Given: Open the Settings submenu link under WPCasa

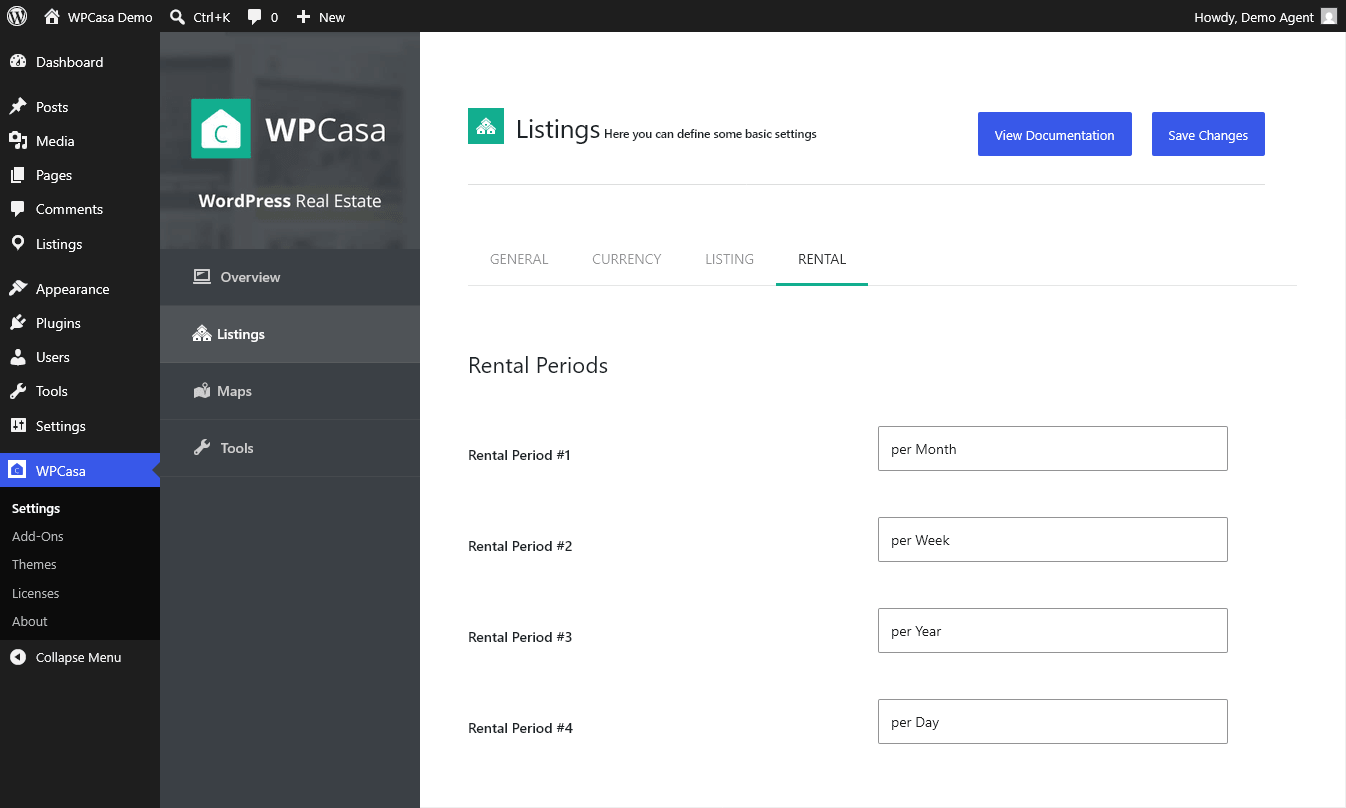Looking at the screenshot, I should pos(36,508).
